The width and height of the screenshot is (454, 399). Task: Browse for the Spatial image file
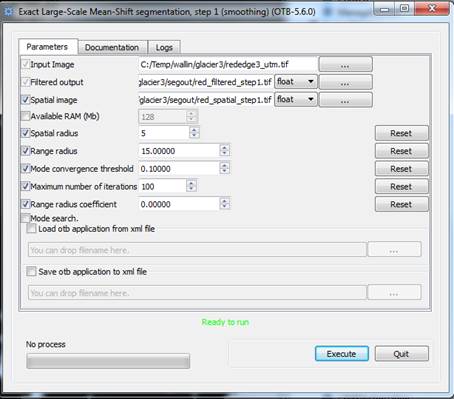tap(345, 100)
